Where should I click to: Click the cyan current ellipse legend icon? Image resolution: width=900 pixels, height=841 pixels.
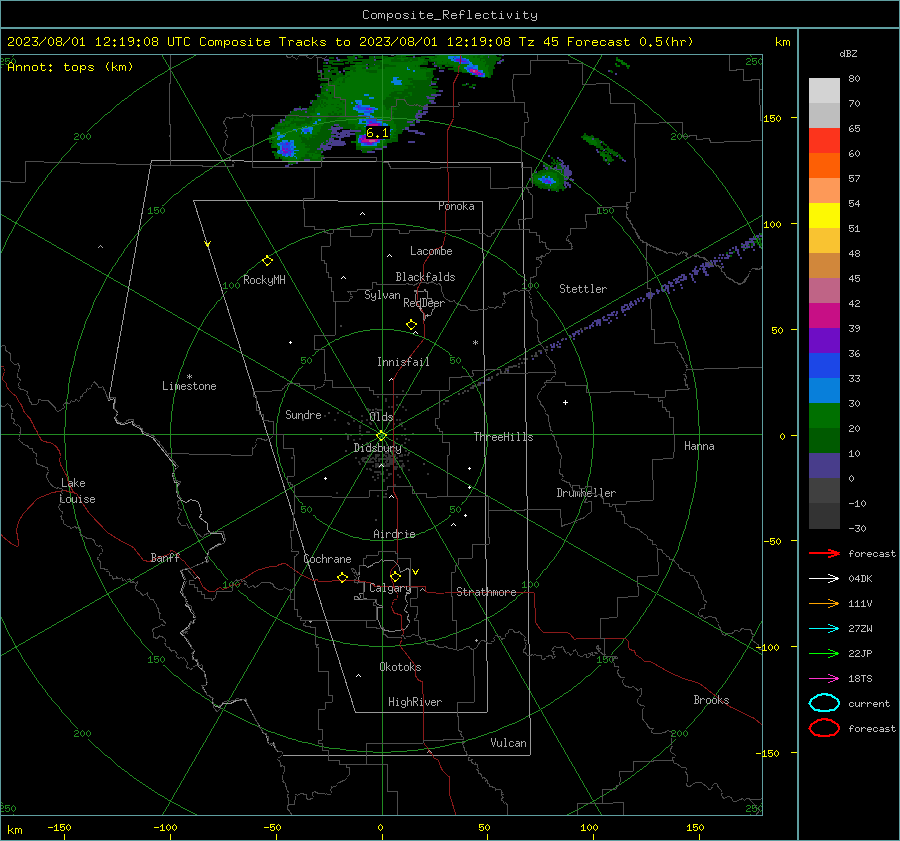pyautogui.click(x=824, y=703)
